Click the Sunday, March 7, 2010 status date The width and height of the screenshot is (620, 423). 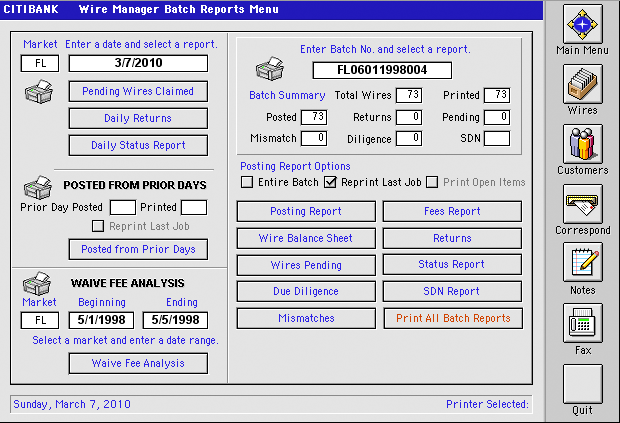72,404
